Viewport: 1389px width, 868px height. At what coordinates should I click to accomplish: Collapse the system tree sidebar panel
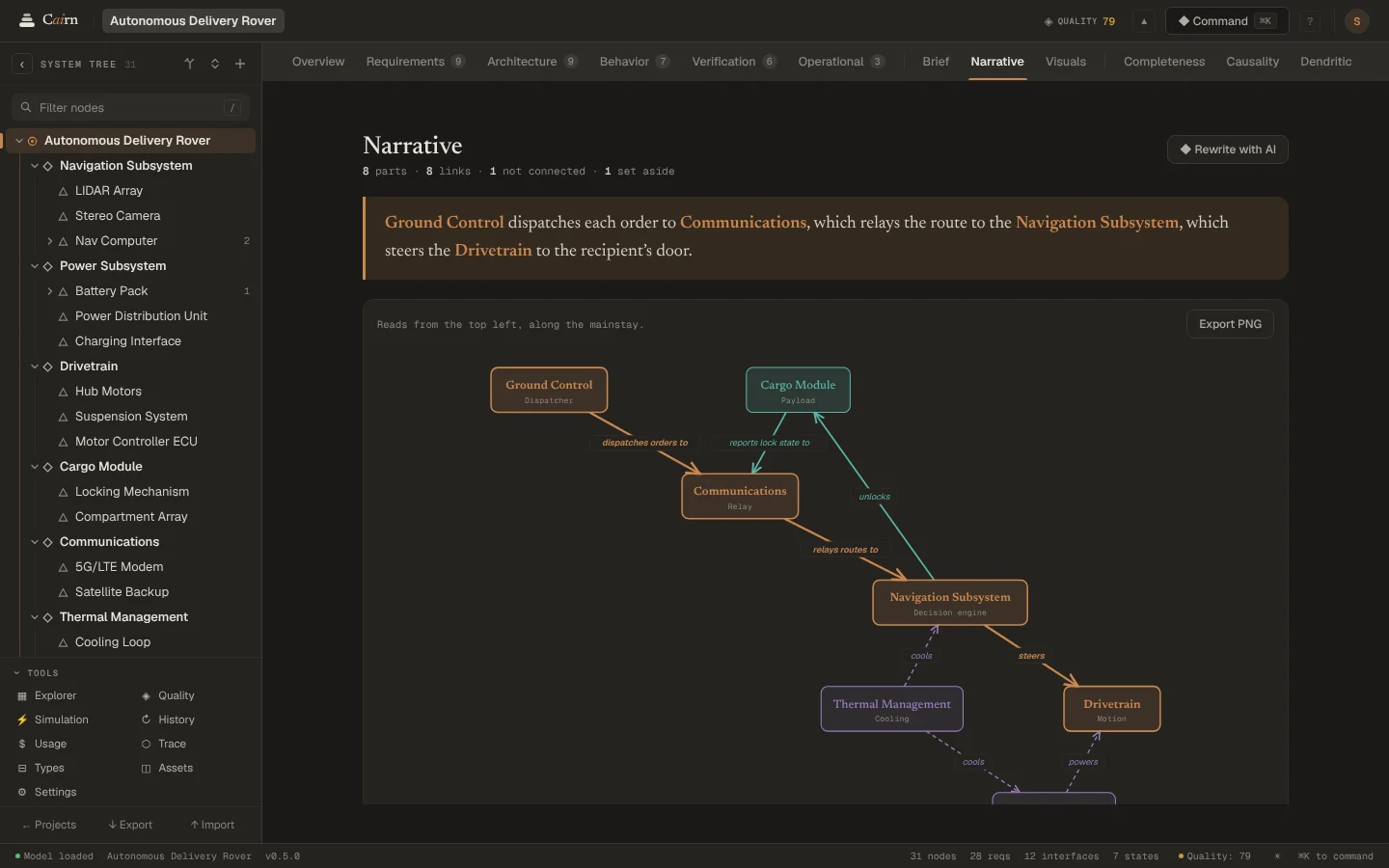[x=22, y=64]
